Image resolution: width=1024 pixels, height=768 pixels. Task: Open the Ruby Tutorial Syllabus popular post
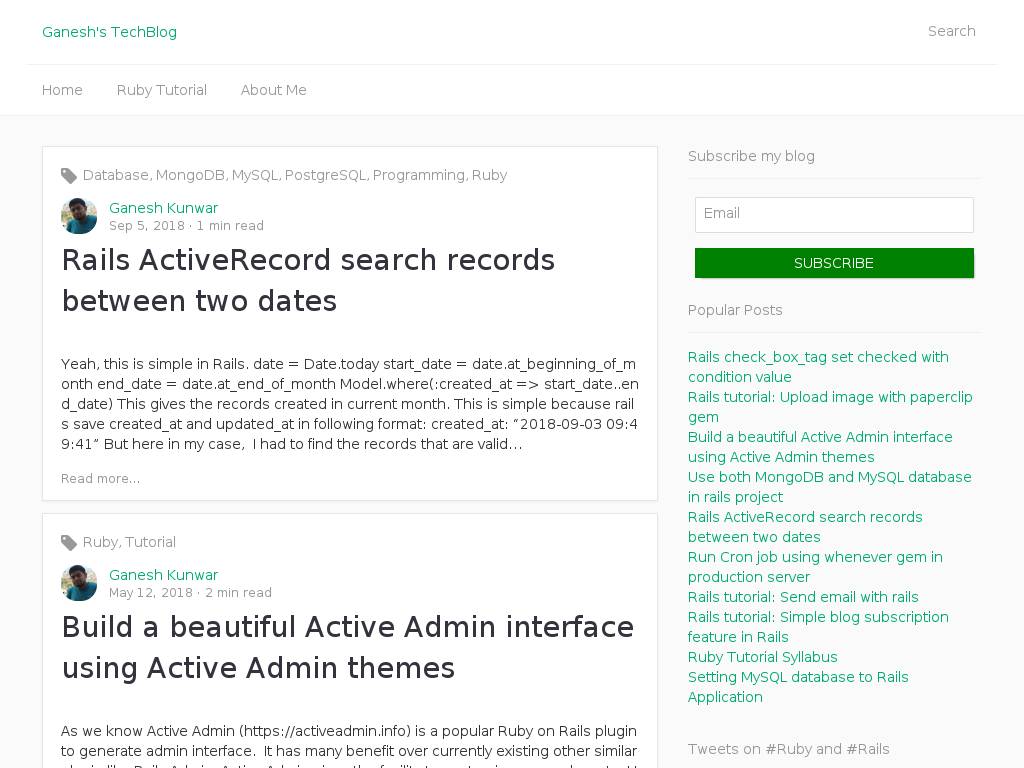click(x=762, y=657)
